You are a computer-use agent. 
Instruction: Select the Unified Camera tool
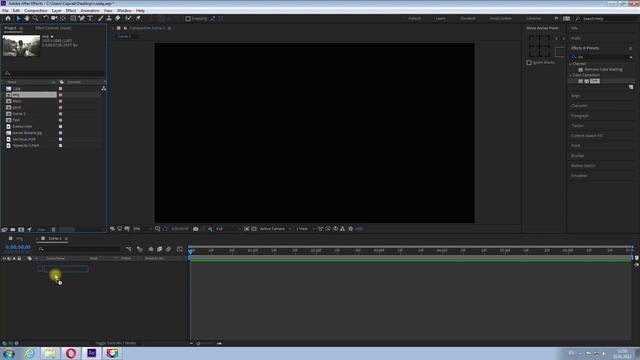tap(54, 18)
